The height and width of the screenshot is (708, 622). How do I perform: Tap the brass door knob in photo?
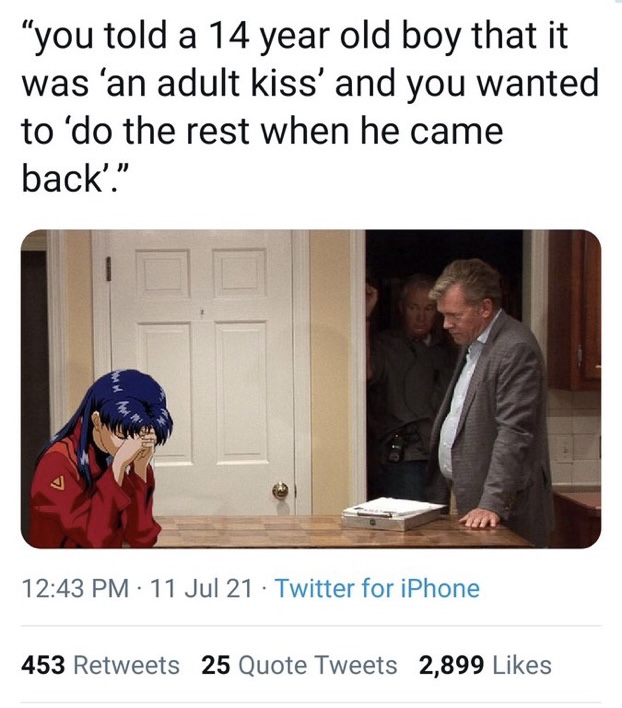click(x=281, y=490)
